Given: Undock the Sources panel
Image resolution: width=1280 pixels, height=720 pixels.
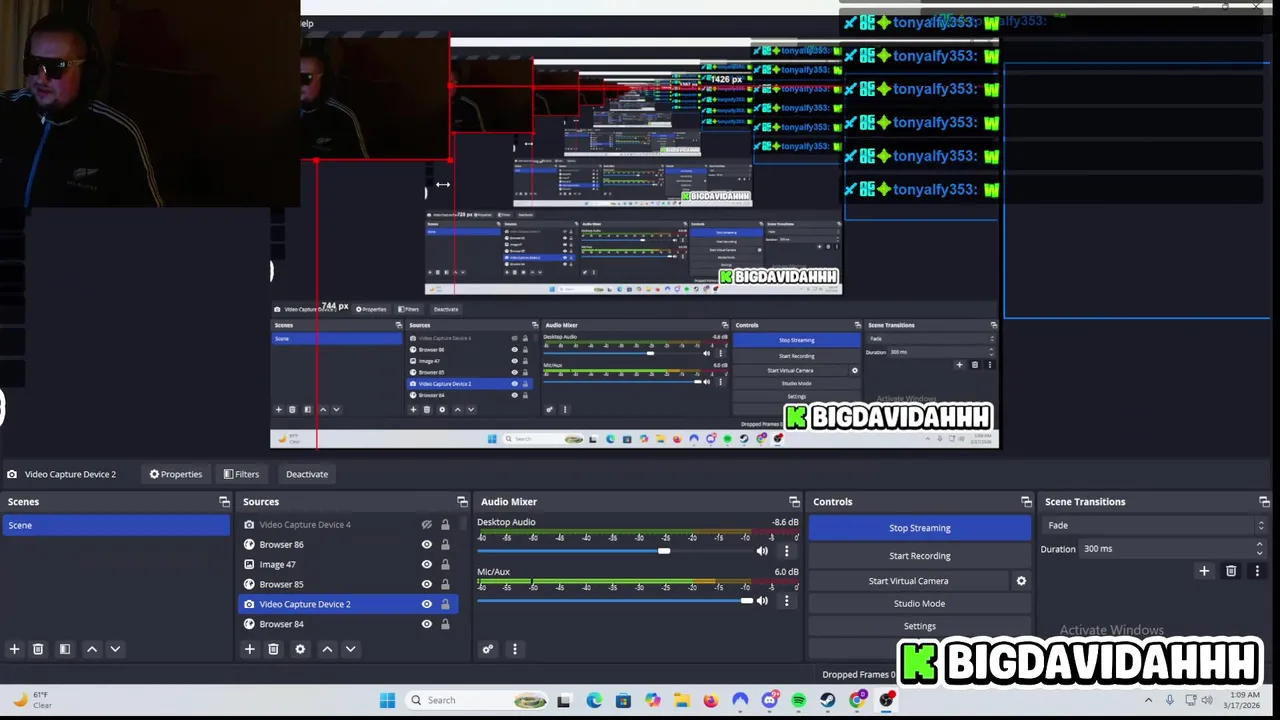Looking at the screenshot, I should coord(462,502).
